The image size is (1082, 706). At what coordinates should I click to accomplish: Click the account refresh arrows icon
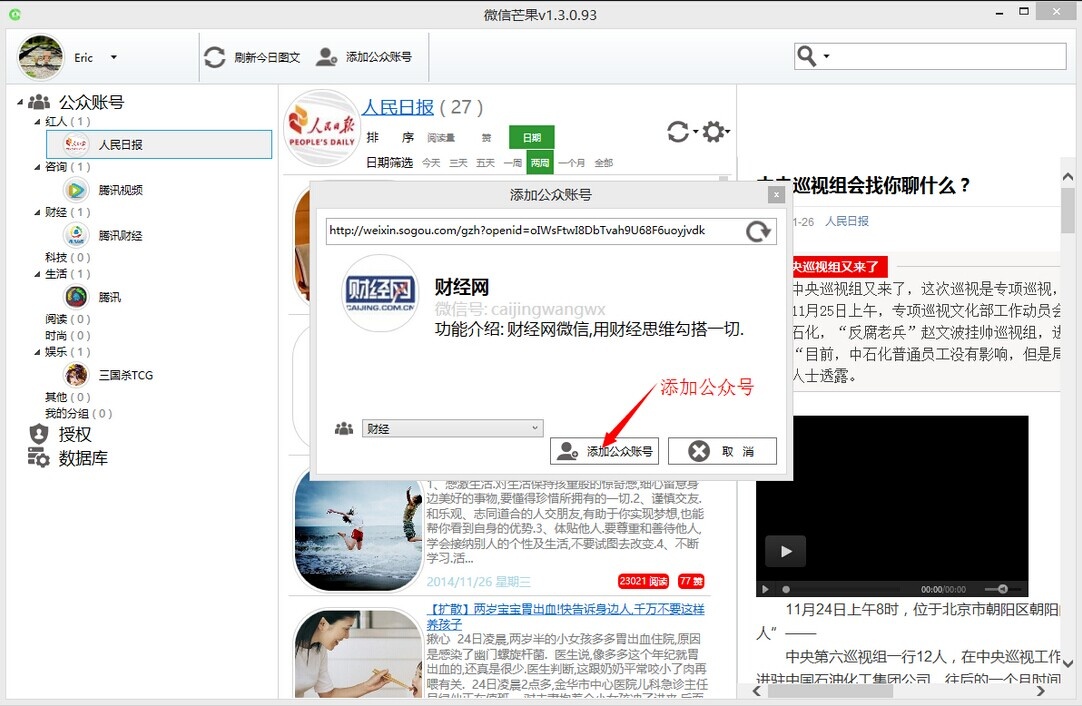pyautogui.click(x=678, y=131)
